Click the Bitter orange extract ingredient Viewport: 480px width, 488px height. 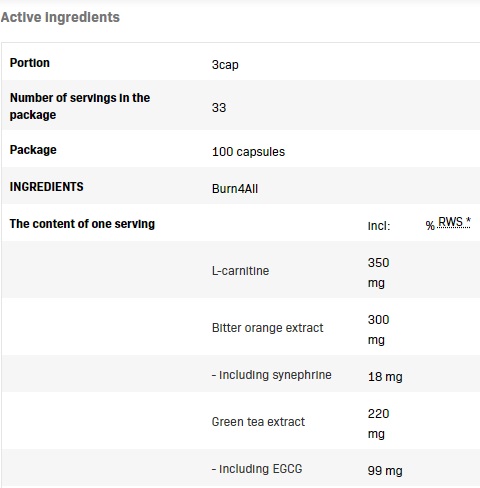[267, 328]
